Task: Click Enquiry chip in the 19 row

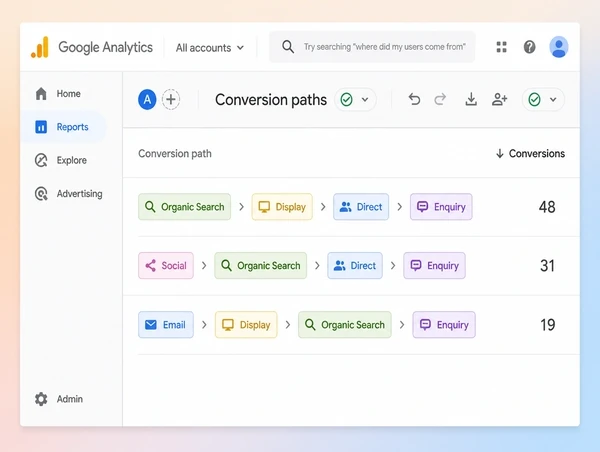Action: coord(444,325)
